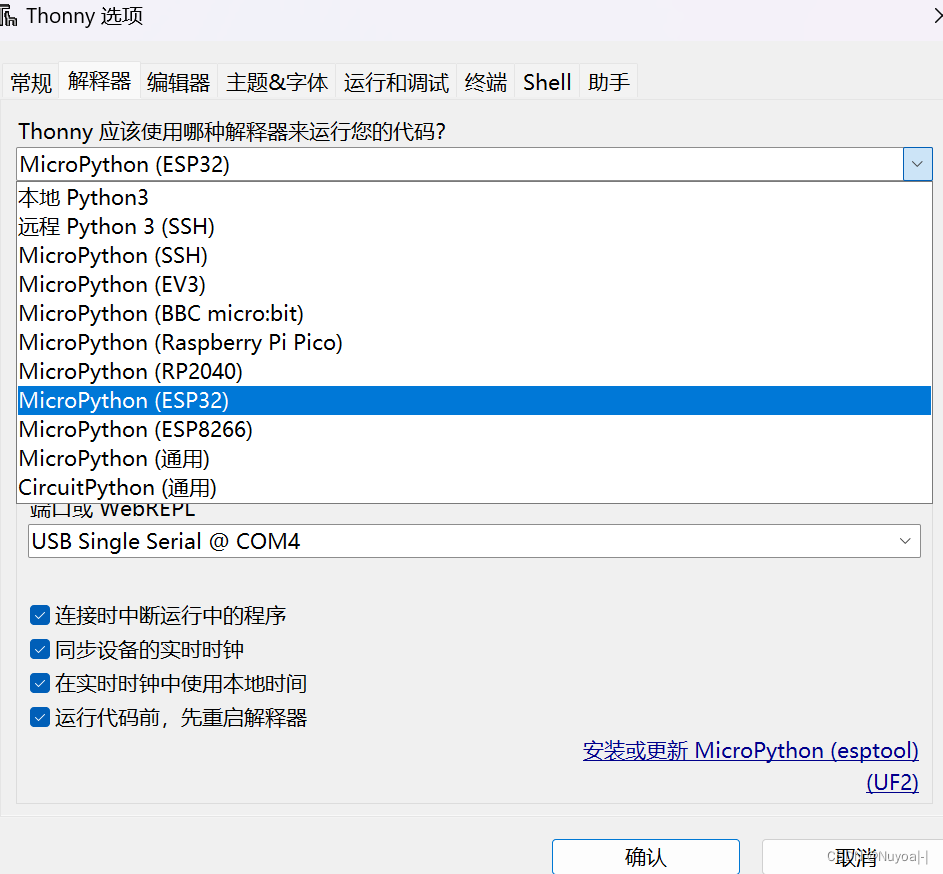Open the 助手 tab
This screenshot has width=943, height=874.
click(609, 82)
